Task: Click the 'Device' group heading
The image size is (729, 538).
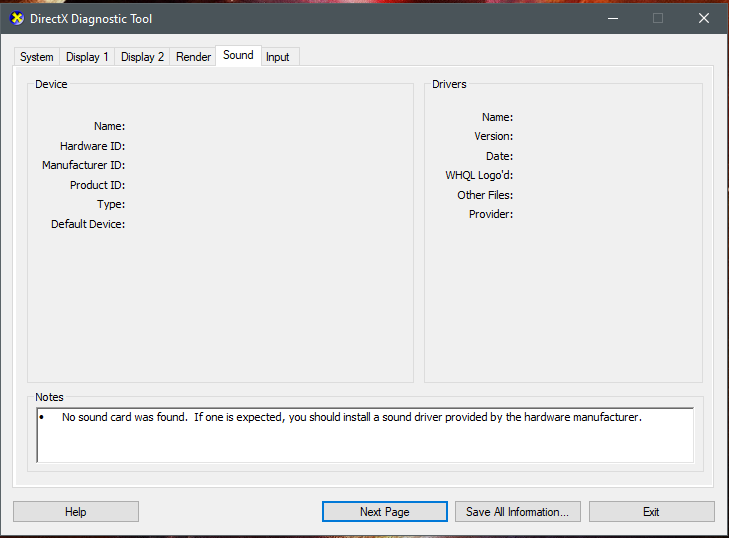Action: [x=51, y=84]
